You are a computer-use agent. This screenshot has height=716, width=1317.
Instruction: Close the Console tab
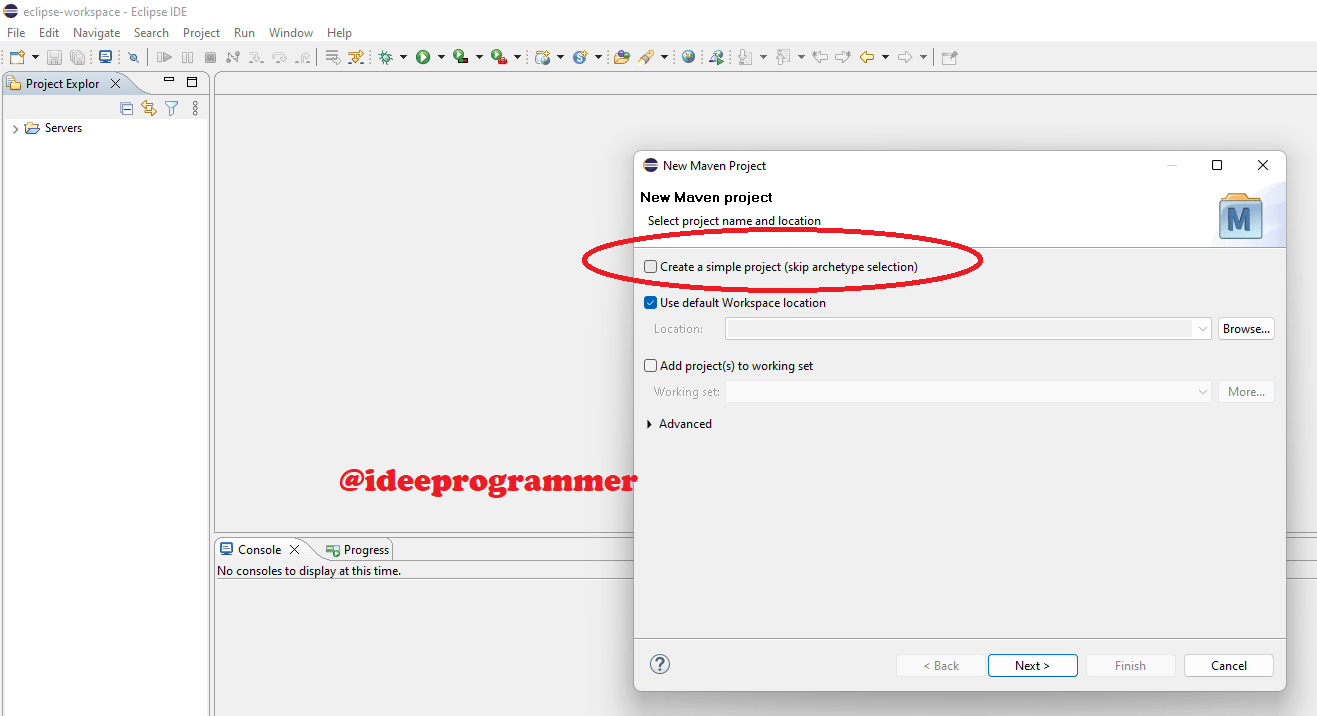pyautogui.click(x=295, y=550)
